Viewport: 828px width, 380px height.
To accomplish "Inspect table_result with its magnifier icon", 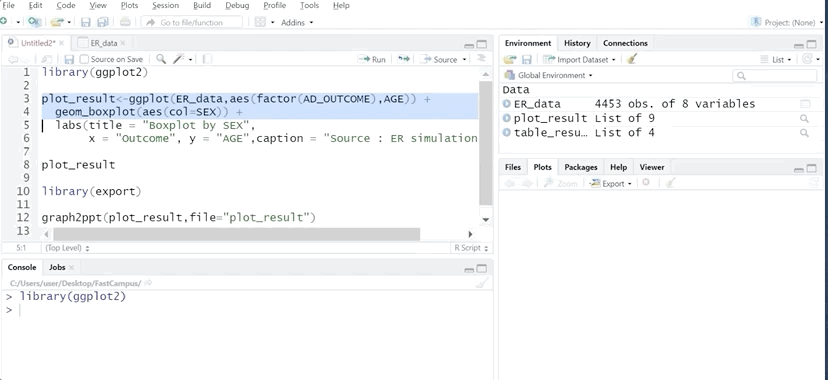I will 804,133.
